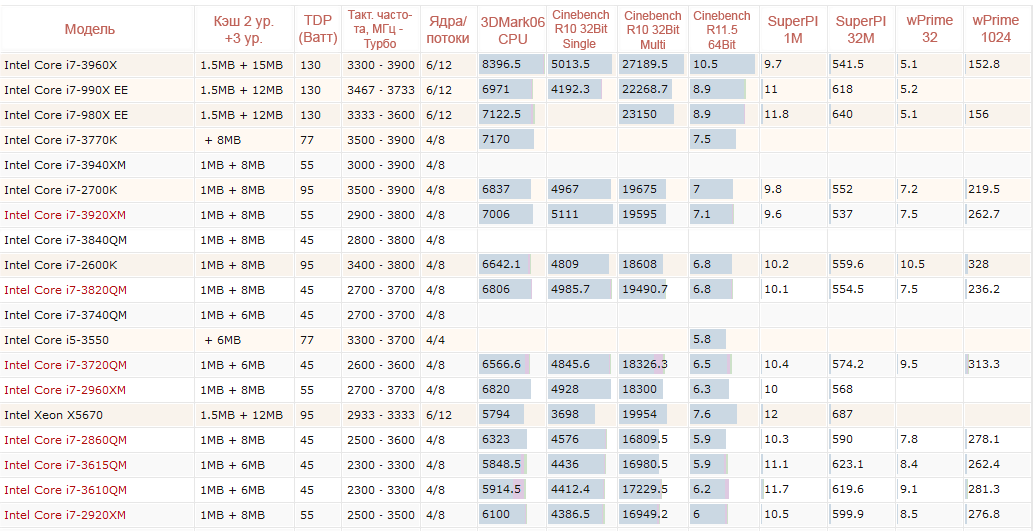Click the 4192.3 Cinebench Single value

pos(570,89)
